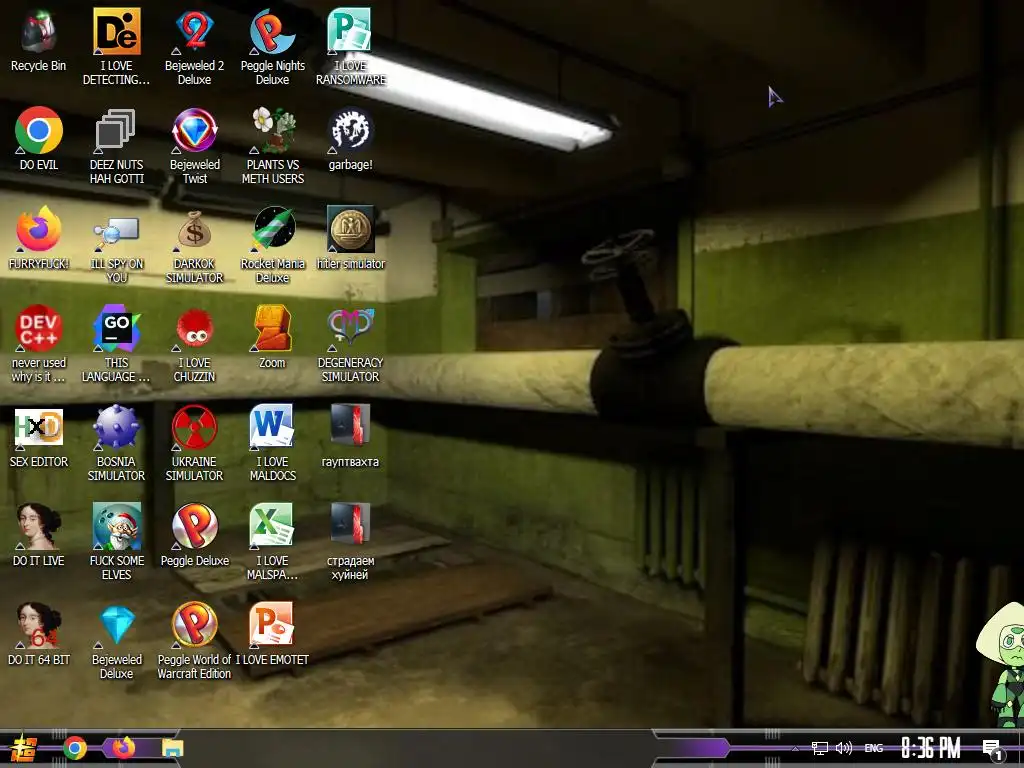The image size is (1024, 768).
Task: Click the Publisher icon labeled I LOVE RANSOMWARE
Action: click(x=350, y=30)
